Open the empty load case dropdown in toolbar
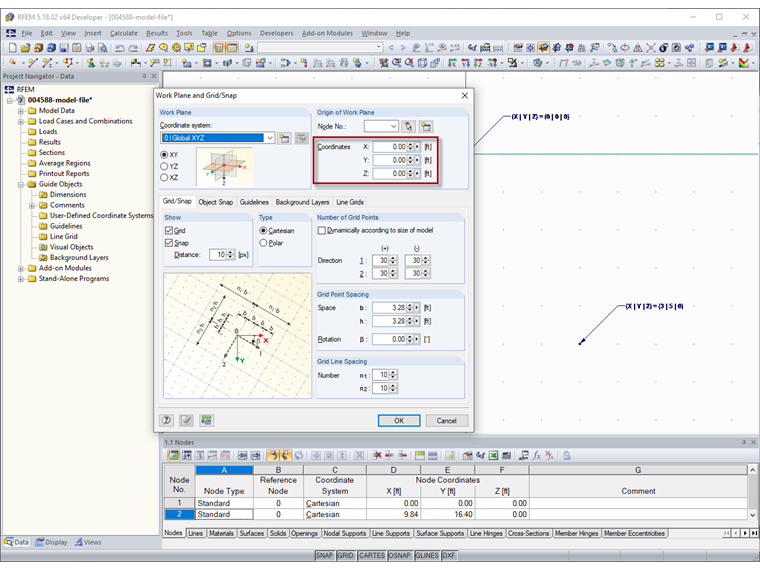The width and height of the screenshot is (760, 570). coord(379,48)
